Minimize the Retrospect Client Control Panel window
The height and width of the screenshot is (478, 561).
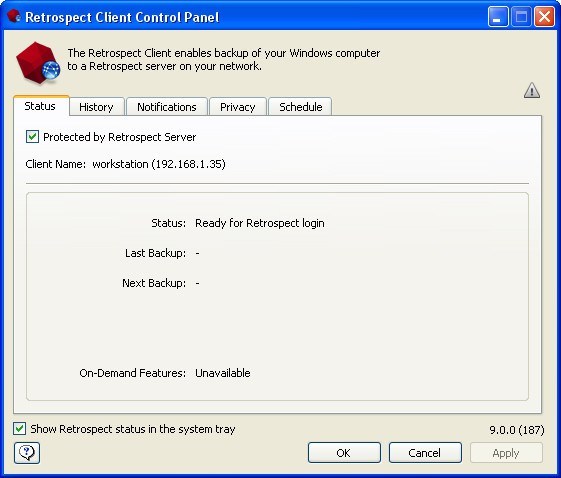498,17
